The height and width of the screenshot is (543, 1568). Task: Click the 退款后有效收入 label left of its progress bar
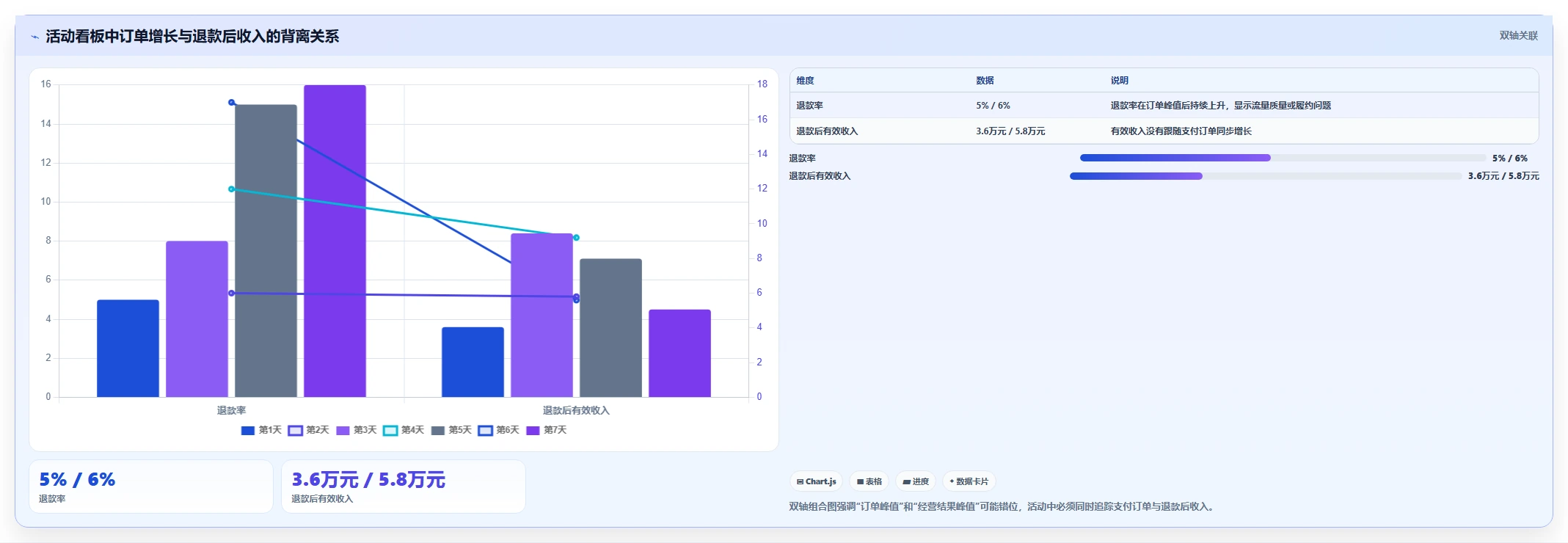pyautogui.click(x=820, y=176)
